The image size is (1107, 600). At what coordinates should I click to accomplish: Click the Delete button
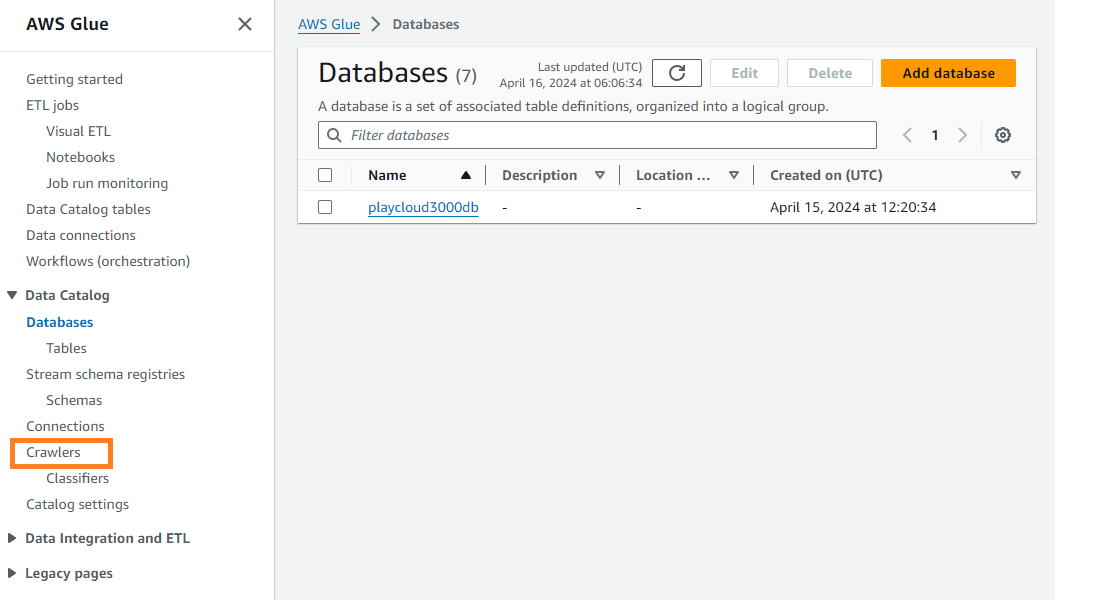830,73
